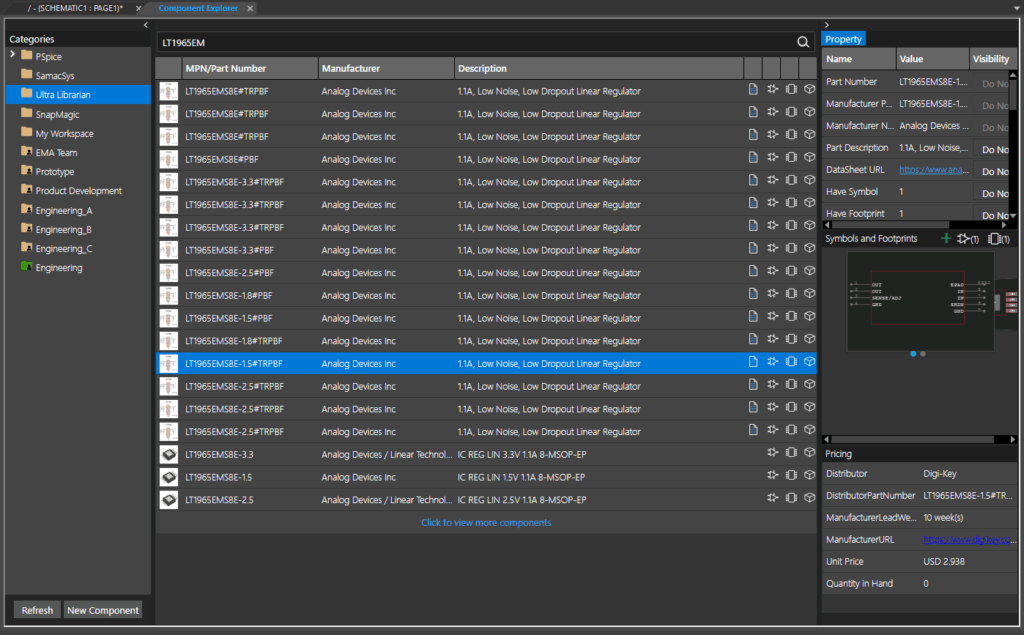Open Visibility dropdown for Part Description
Viewport: 1024px width, 635px height.
[x=994, y=149]
